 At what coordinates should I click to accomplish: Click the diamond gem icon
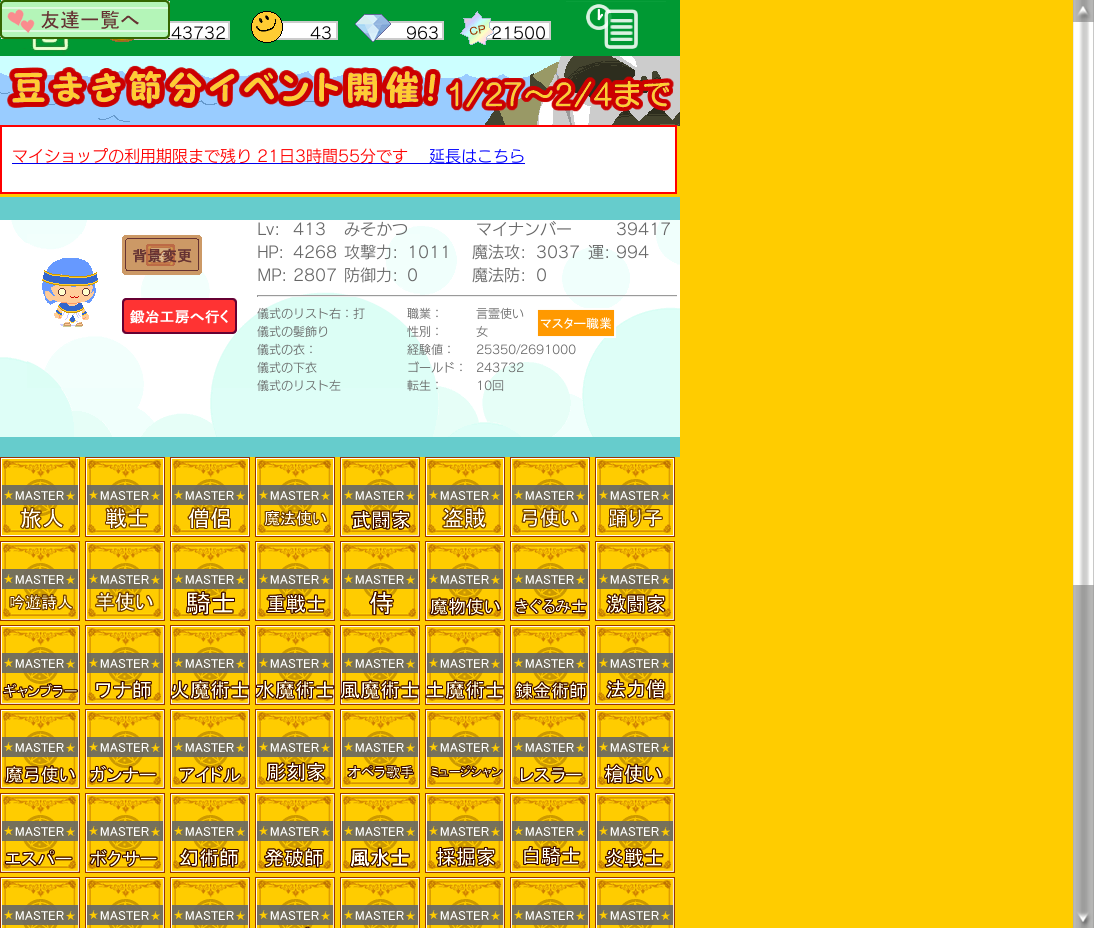click(x=373, y=28)
